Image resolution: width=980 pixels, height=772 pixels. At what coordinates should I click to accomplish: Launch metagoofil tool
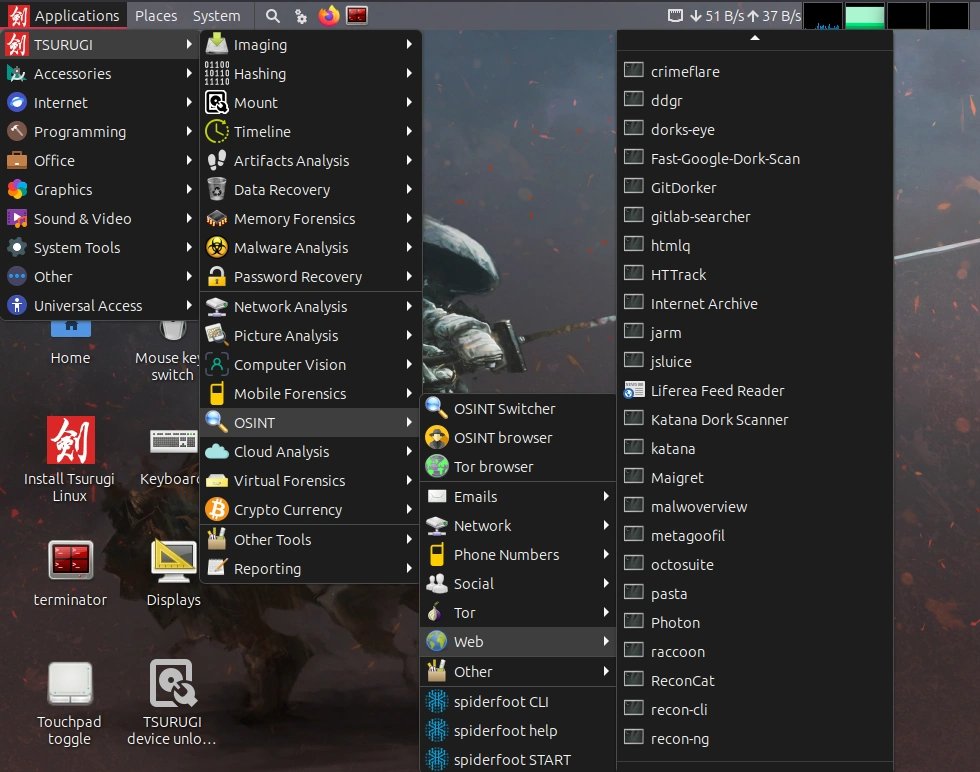point(754,536)
